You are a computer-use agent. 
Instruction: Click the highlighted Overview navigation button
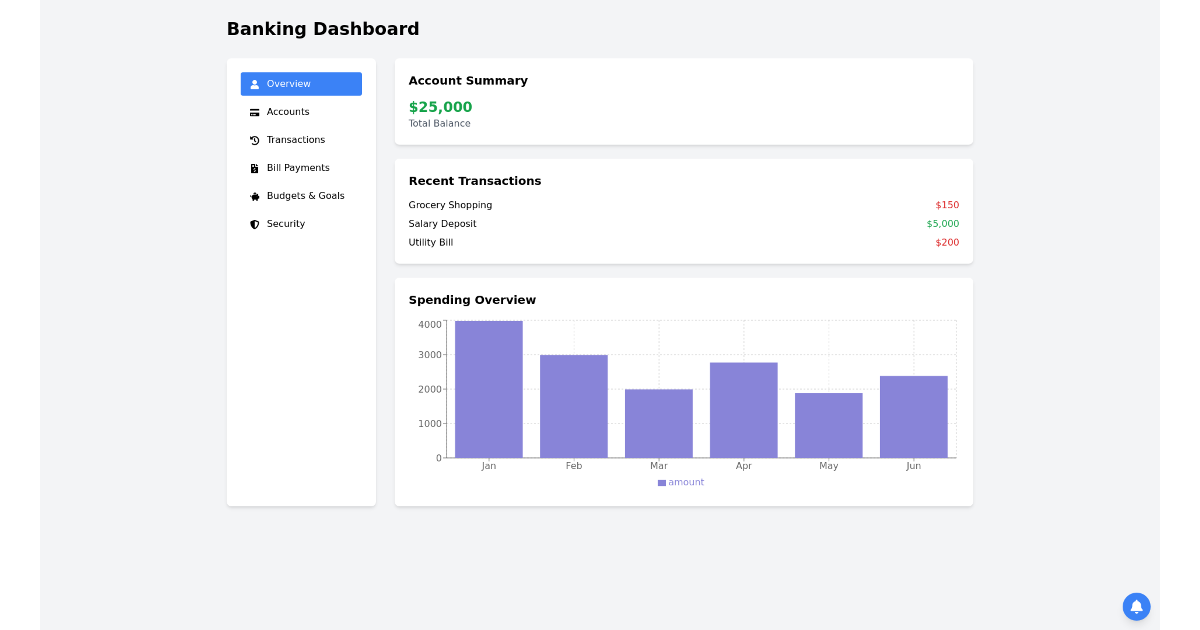[300, 84]
